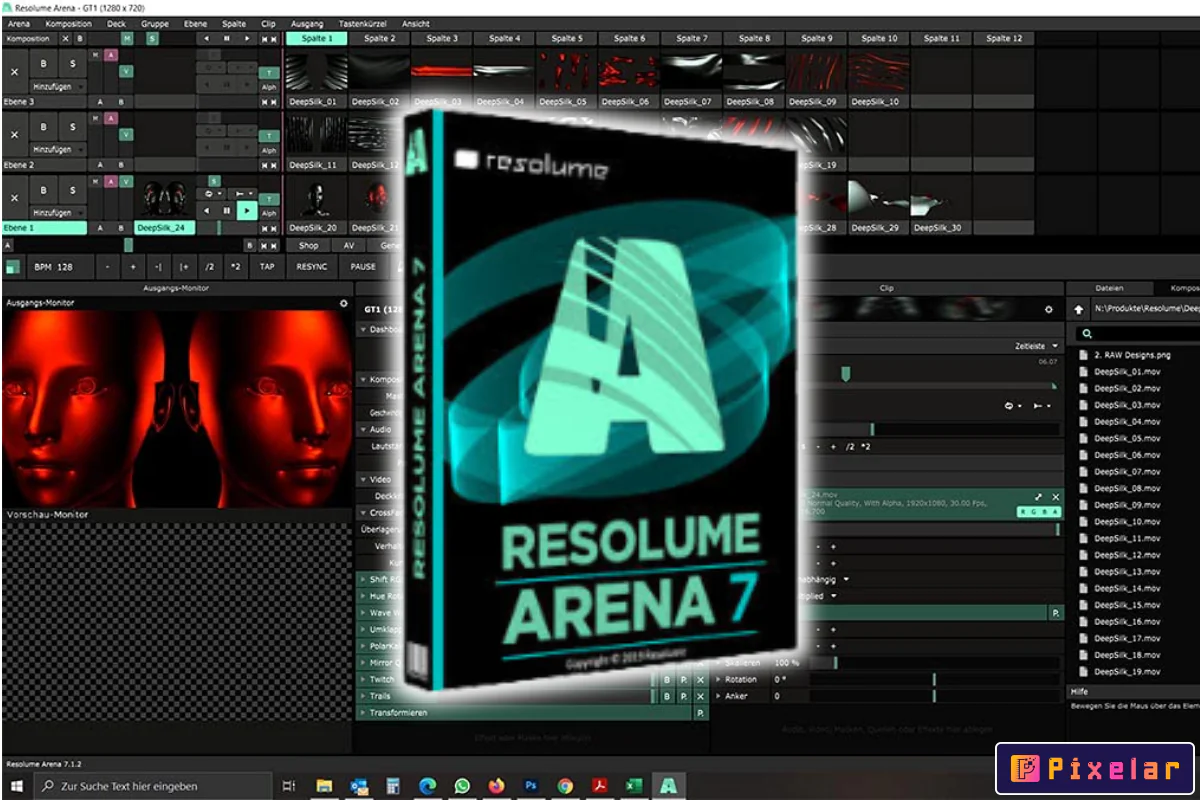Bypass Ebene 2 with its B button

coord(43,127)
